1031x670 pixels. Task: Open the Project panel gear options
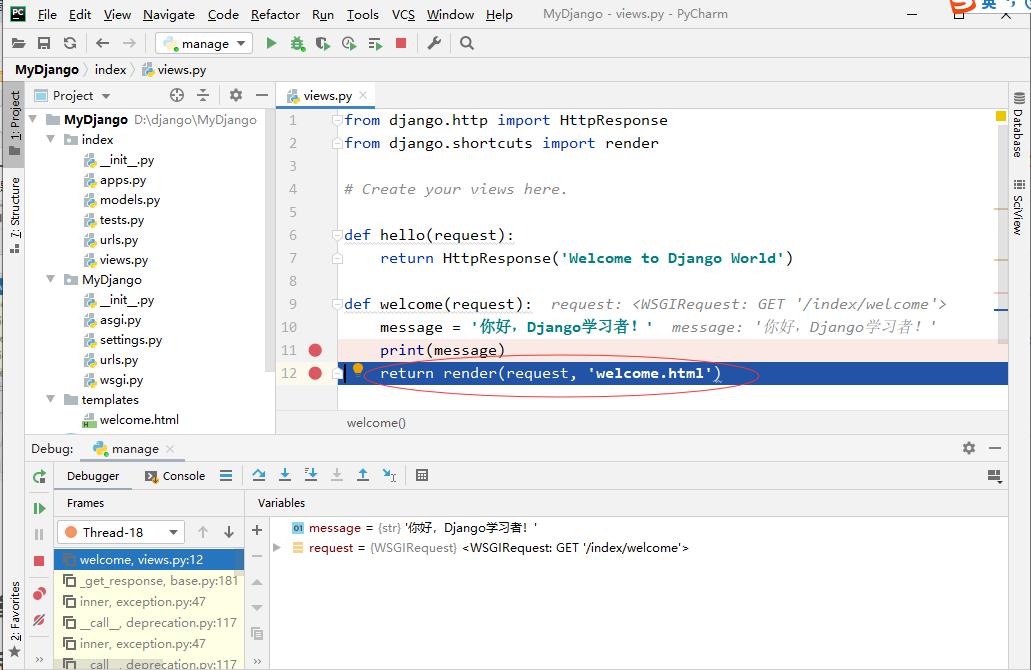click(x=236, y=95)
